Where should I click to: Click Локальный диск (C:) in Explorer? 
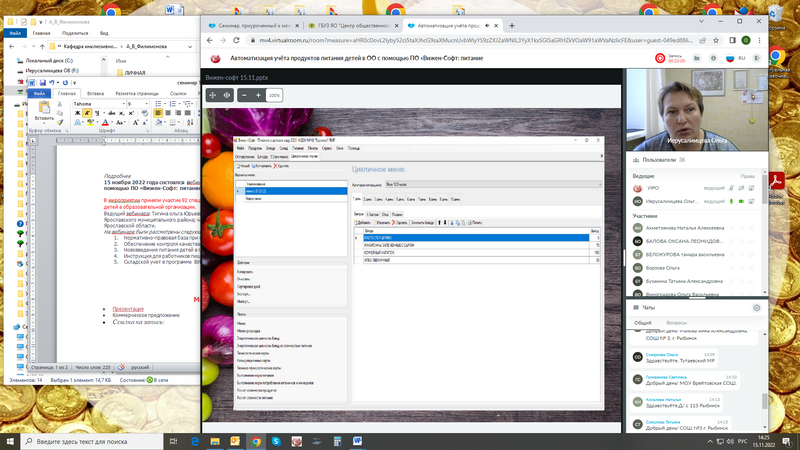tap(49, 61)
